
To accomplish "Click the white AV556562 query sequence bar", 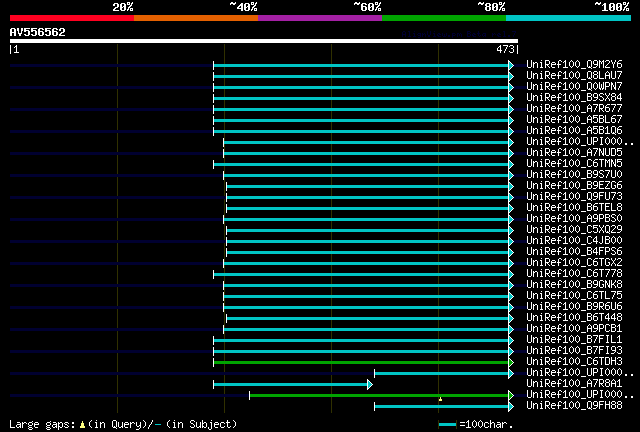I will (264, 41).
